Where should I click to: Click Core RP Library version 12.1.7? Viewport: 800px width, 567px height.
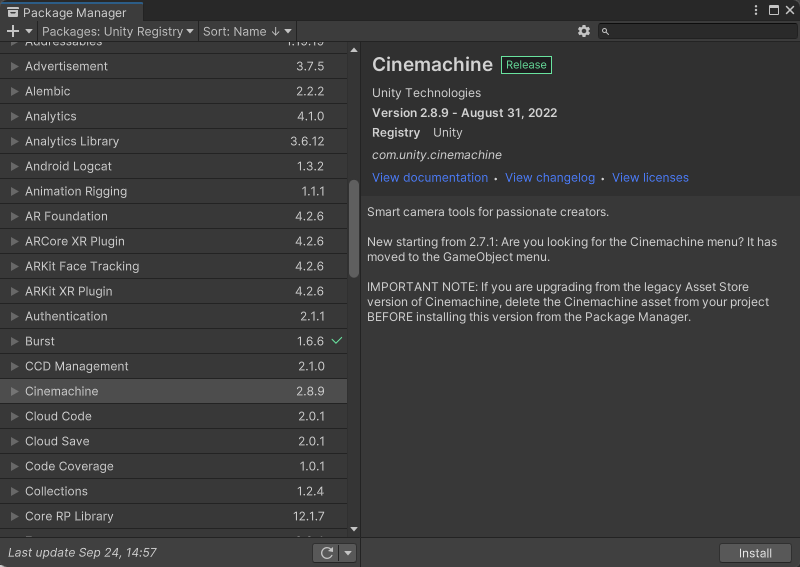click(309, 516)
